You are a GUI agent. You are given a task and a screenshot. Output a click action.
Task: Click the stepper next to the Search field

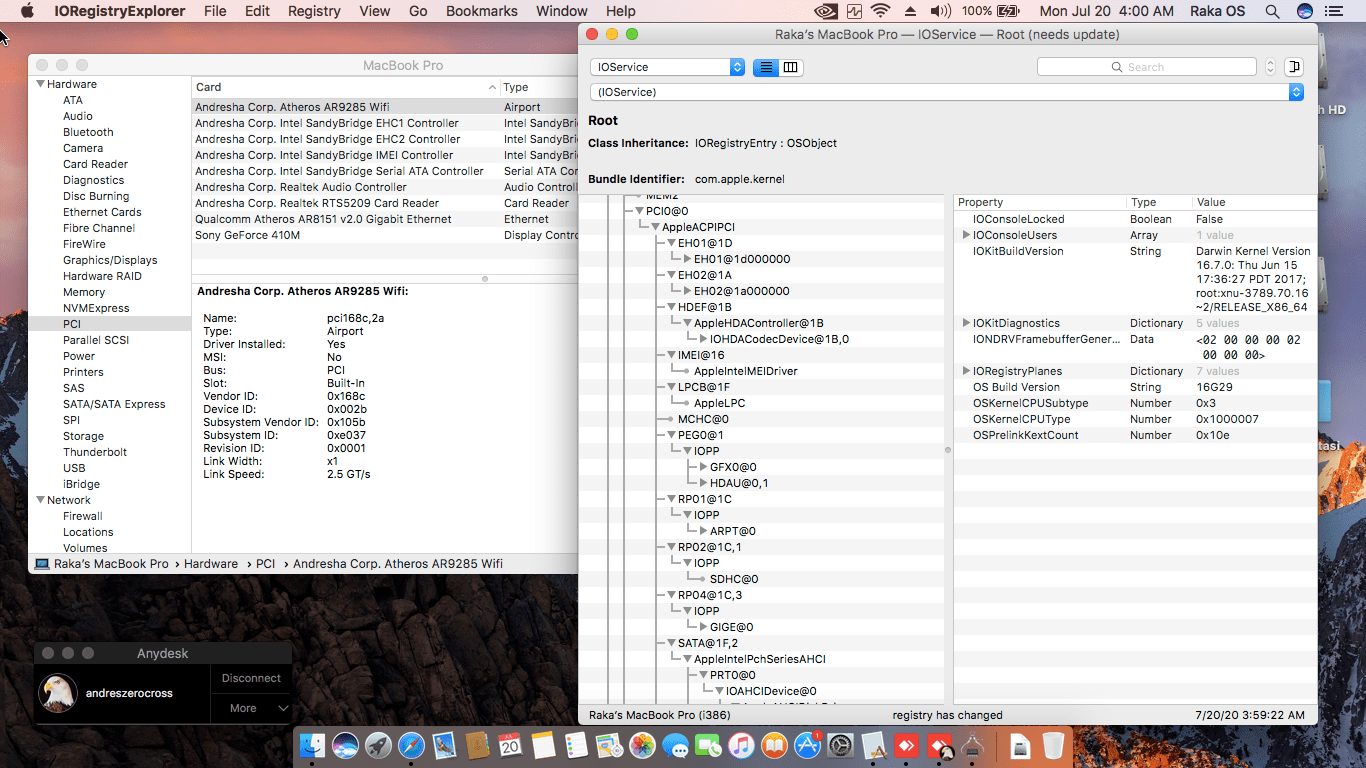[1271, 67]
